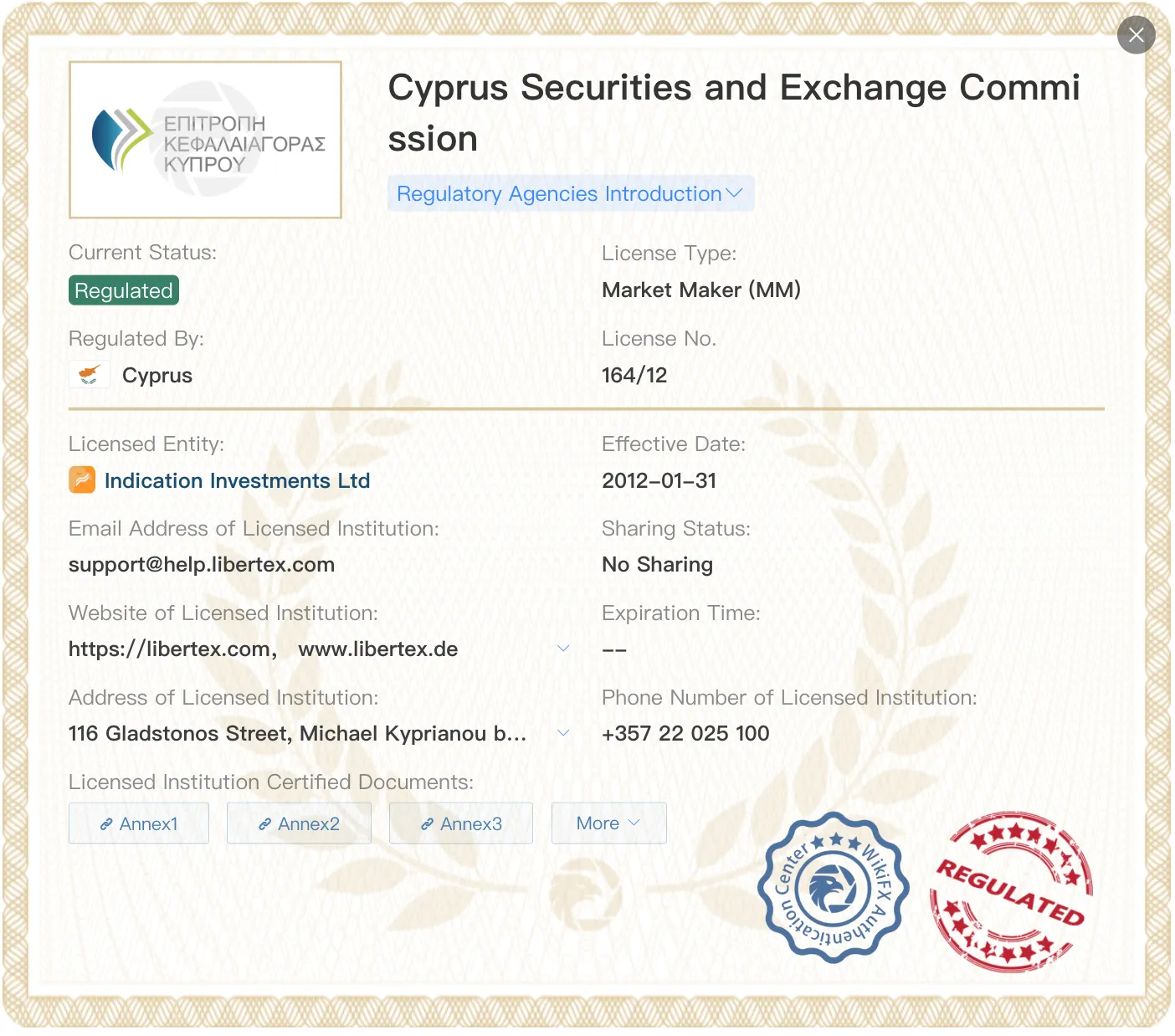Screen dimensions: 1175x1036
Task: Open the Annex1 certified document
Action: [x=139, y=823]
